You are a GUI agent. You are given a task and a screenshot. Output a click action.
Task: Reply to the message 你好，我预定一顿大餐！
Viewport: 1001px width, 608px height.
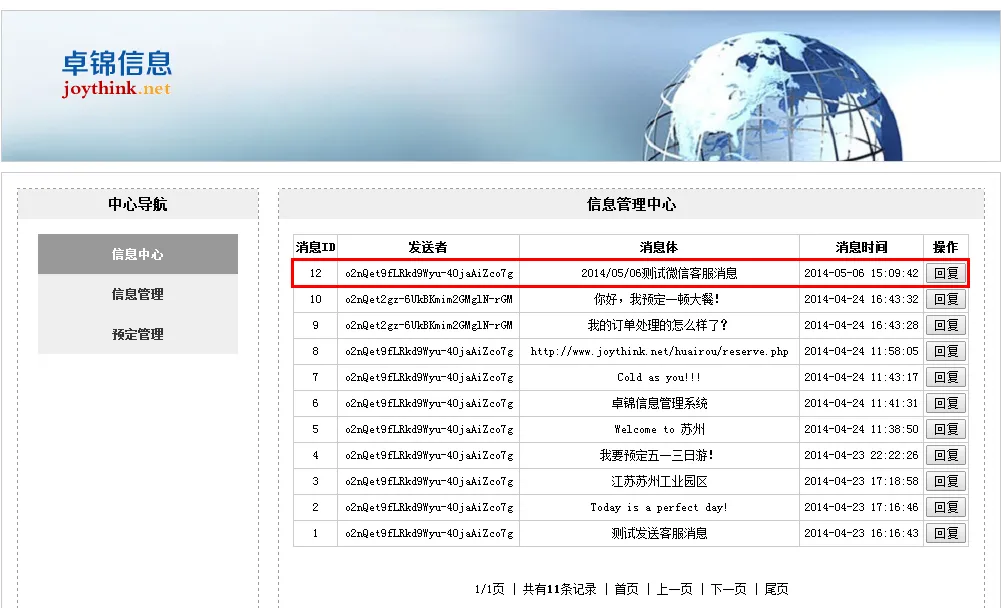(x=945, y=299)
